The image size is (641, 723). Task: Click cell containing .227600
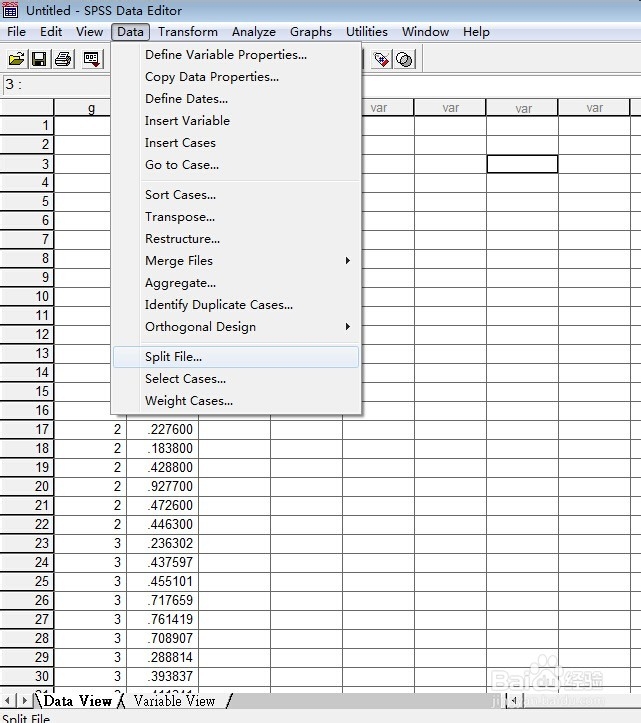tap(163, 429)
